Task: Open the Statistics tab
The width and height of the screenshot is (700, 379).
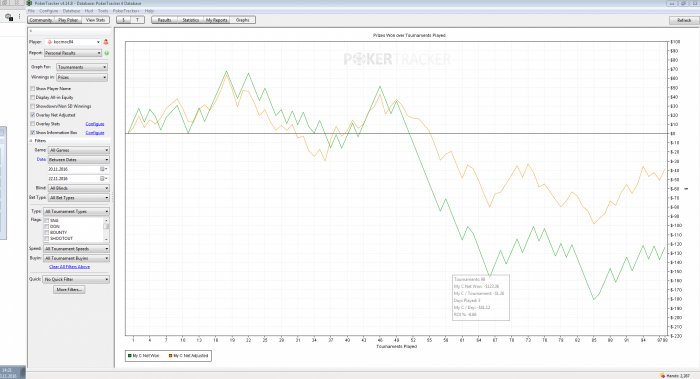Action: [191, 20]
